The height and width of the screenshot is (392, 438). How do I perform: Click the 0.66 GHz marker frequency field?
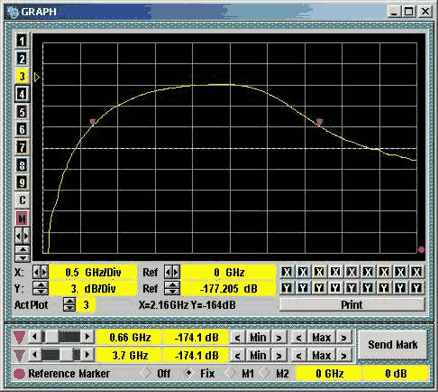(x=130, y=337)
